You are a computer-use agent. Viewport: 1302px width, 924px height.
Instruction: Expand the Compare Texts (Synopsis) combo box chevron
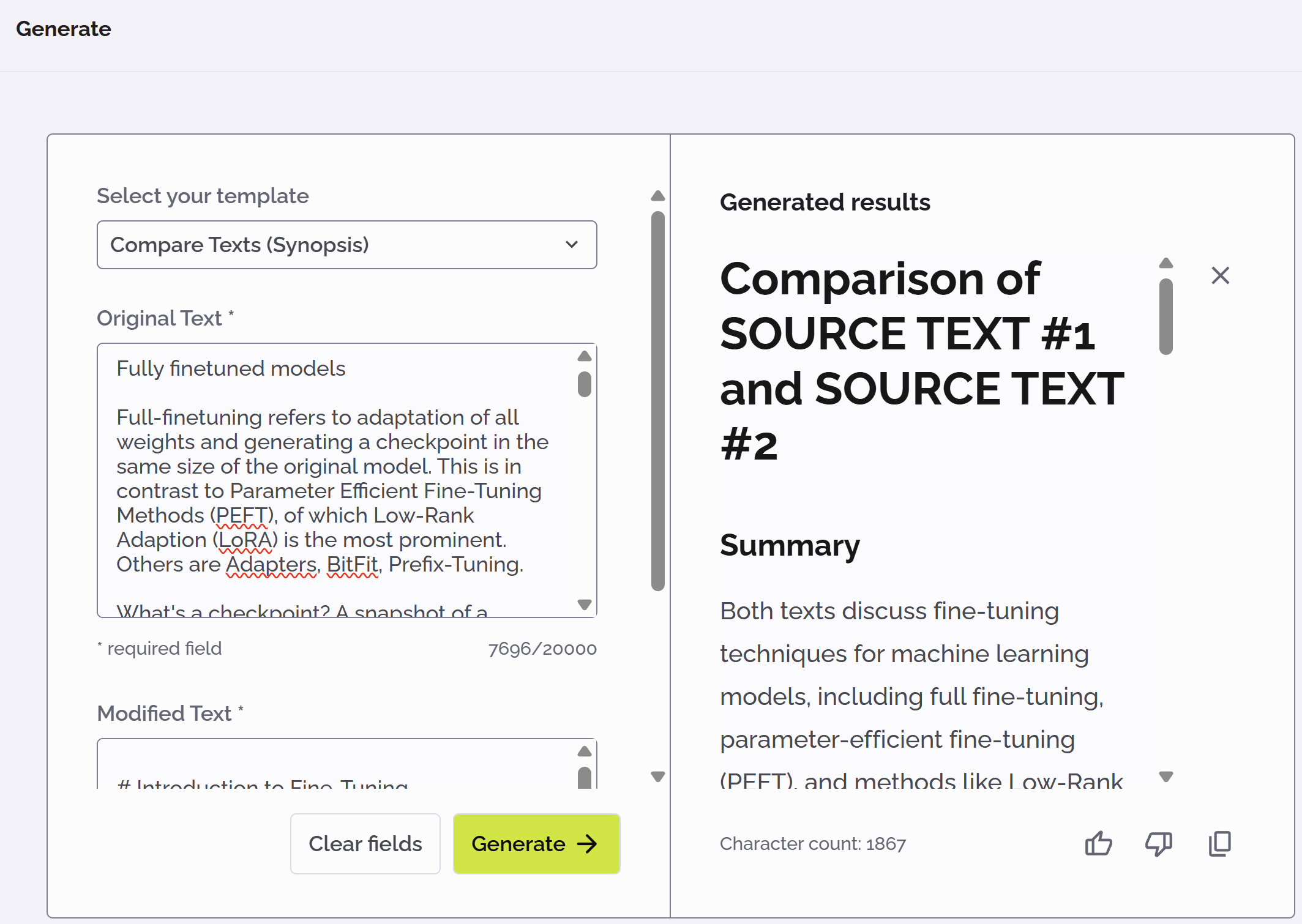point(571,245)
